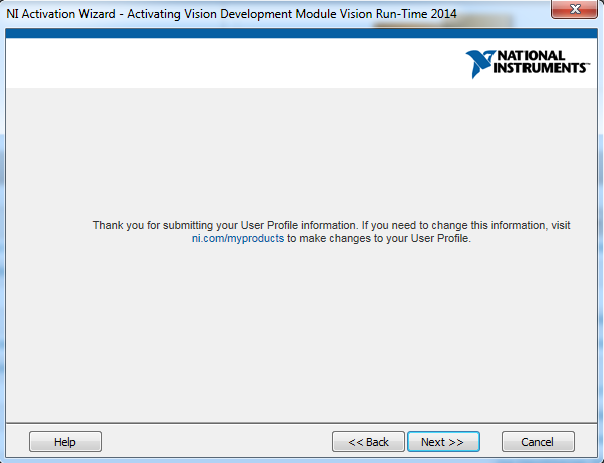Screen dimensions: 604x463
Task: Cancel the activation wizard
Action: coord(538,441)
